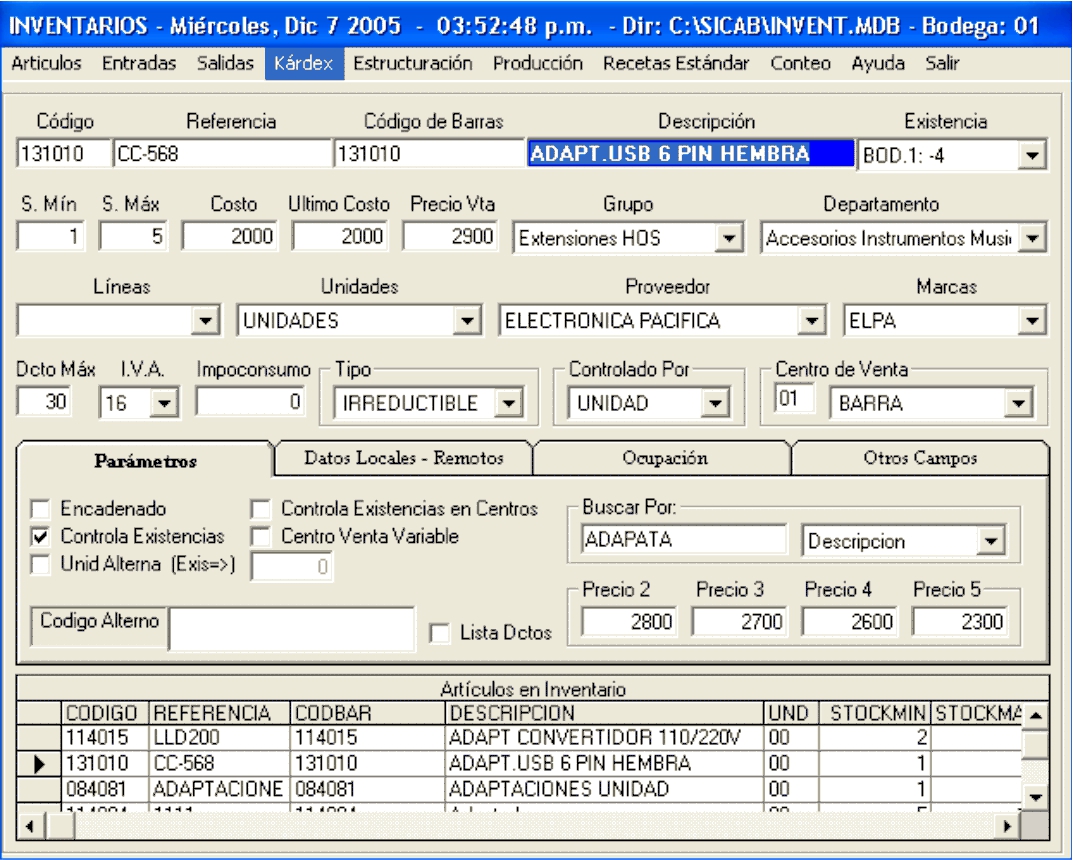Expand the Buscar Por field type dropdown
Screen dimensions: 1073x860
(991, 541)
